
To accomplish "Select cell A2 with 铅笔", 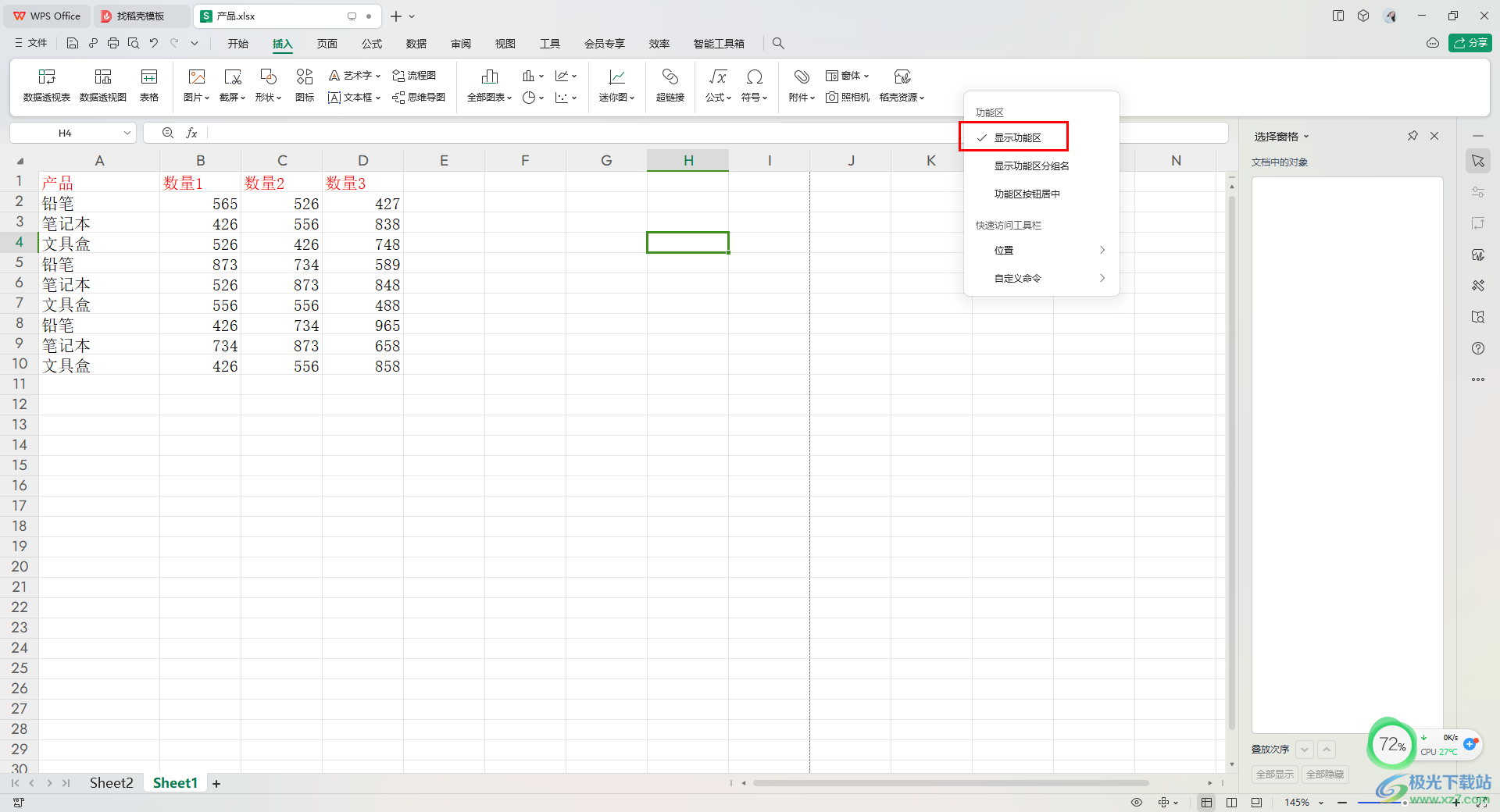I will [x=99, y=204].
